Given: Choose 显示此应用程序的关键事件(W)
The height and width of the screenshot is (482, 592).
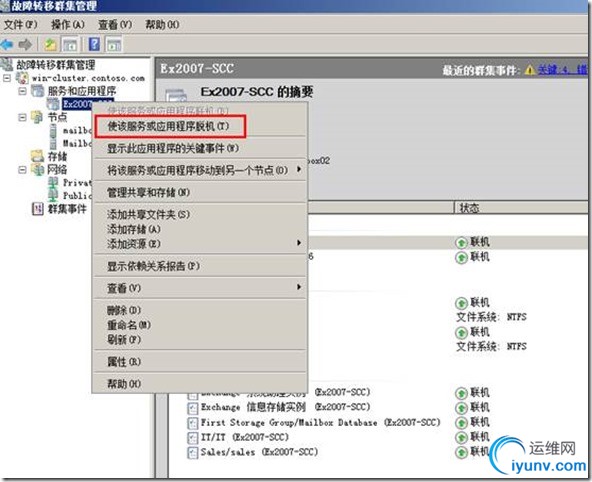Looking at the screenshot, I should 173,148.
